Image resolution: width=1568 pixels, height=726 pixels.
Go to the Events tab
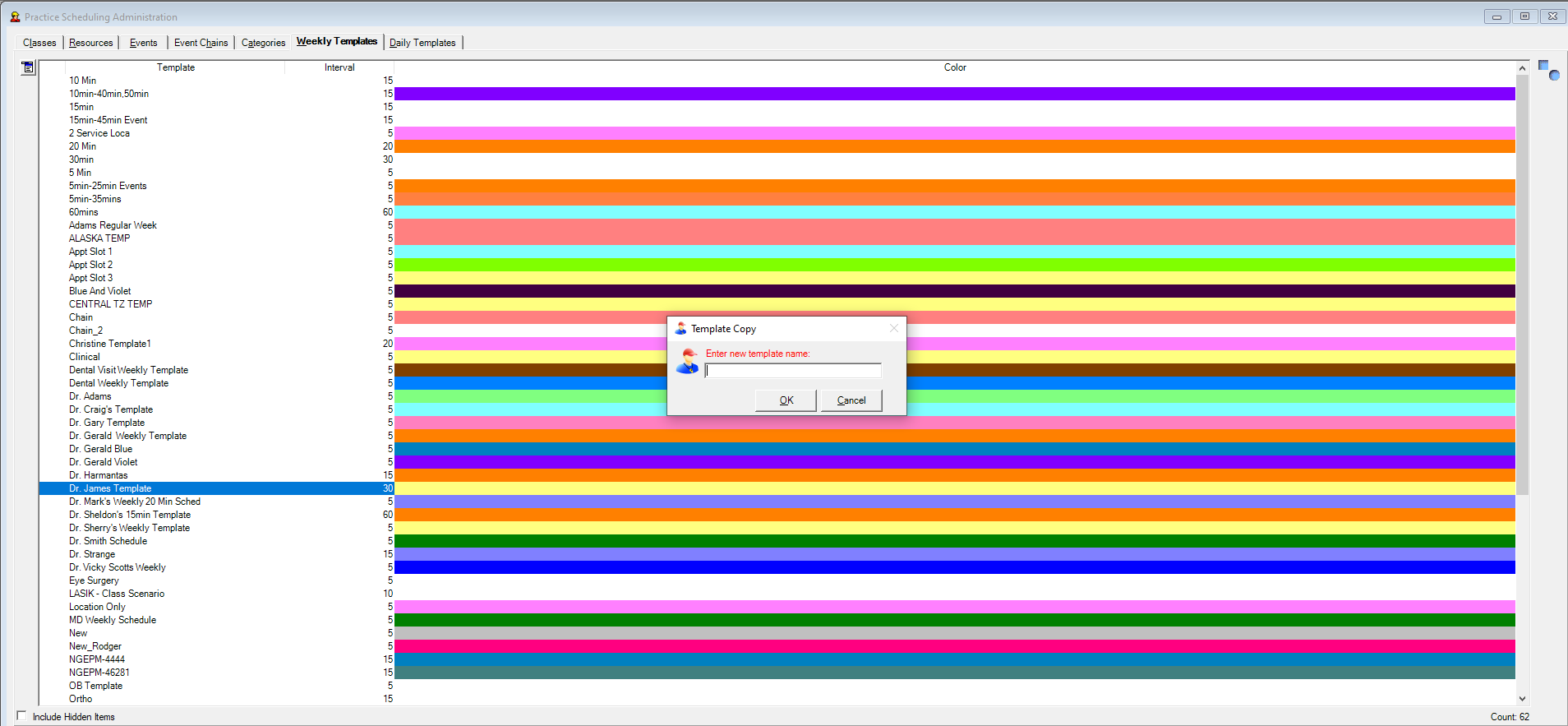click(x=144, y=43)
